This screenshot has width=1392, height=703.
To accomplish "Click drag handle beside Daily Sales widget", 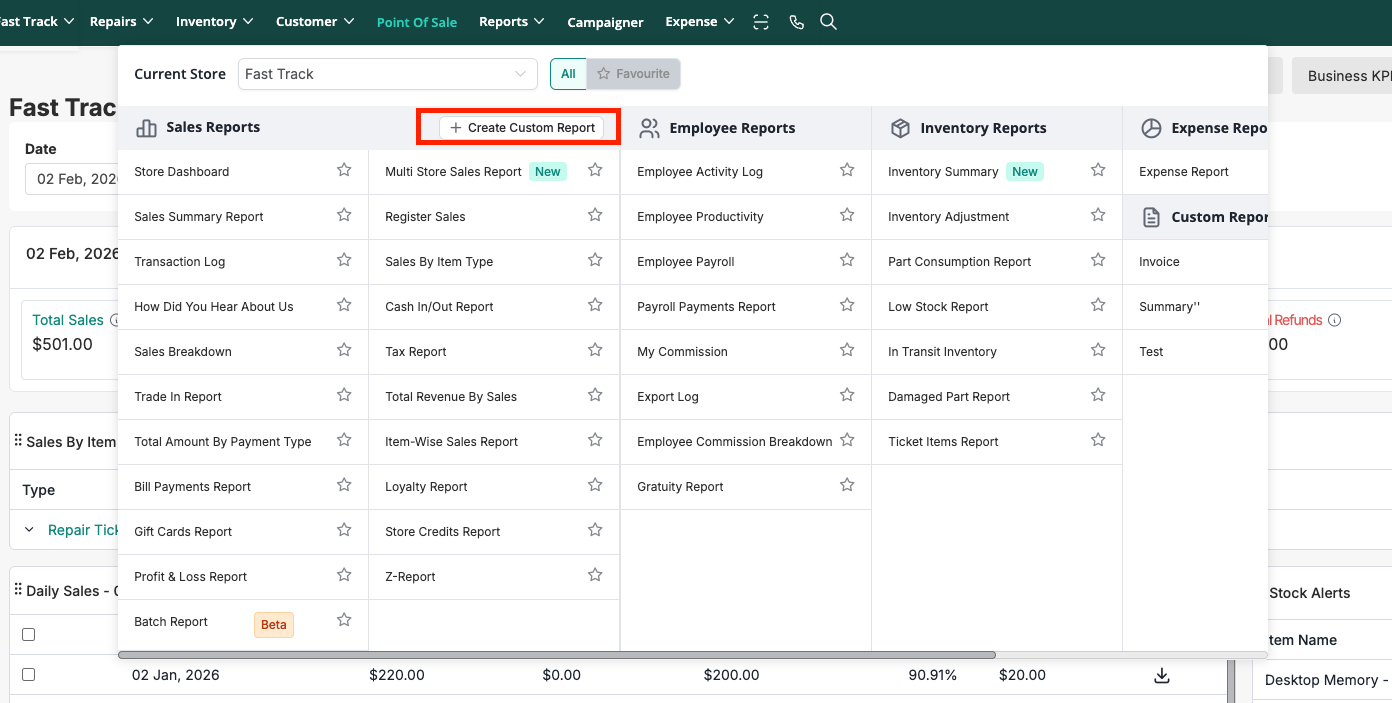I will [x=18, y=590].
